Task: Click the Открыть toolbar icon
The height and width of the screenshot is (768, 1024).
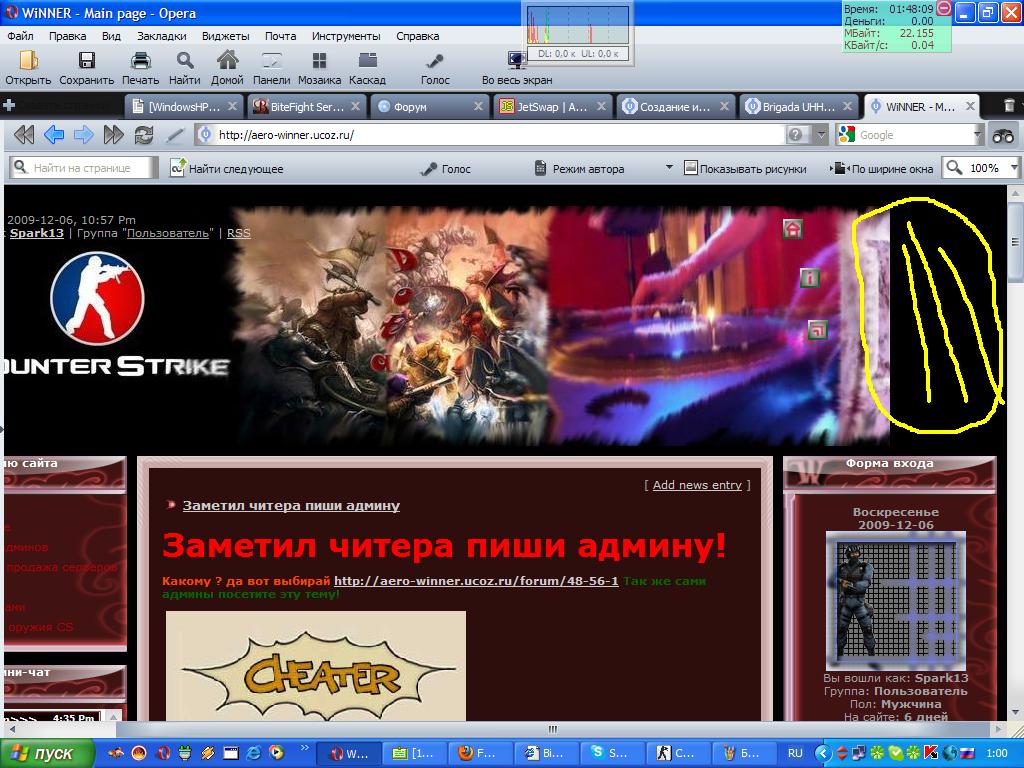Action: pyautogui.click(x=28, y=69)
